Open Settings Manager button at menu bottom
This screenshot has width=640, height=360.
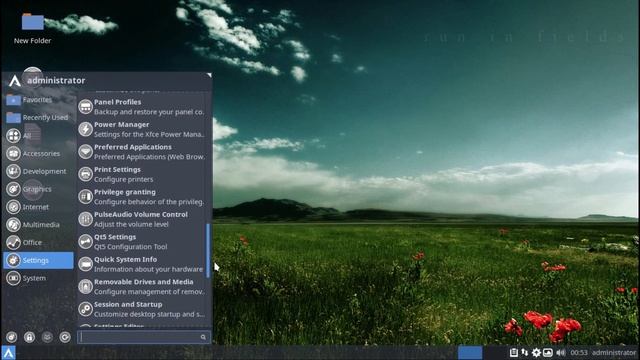click(x=11, y=337)
